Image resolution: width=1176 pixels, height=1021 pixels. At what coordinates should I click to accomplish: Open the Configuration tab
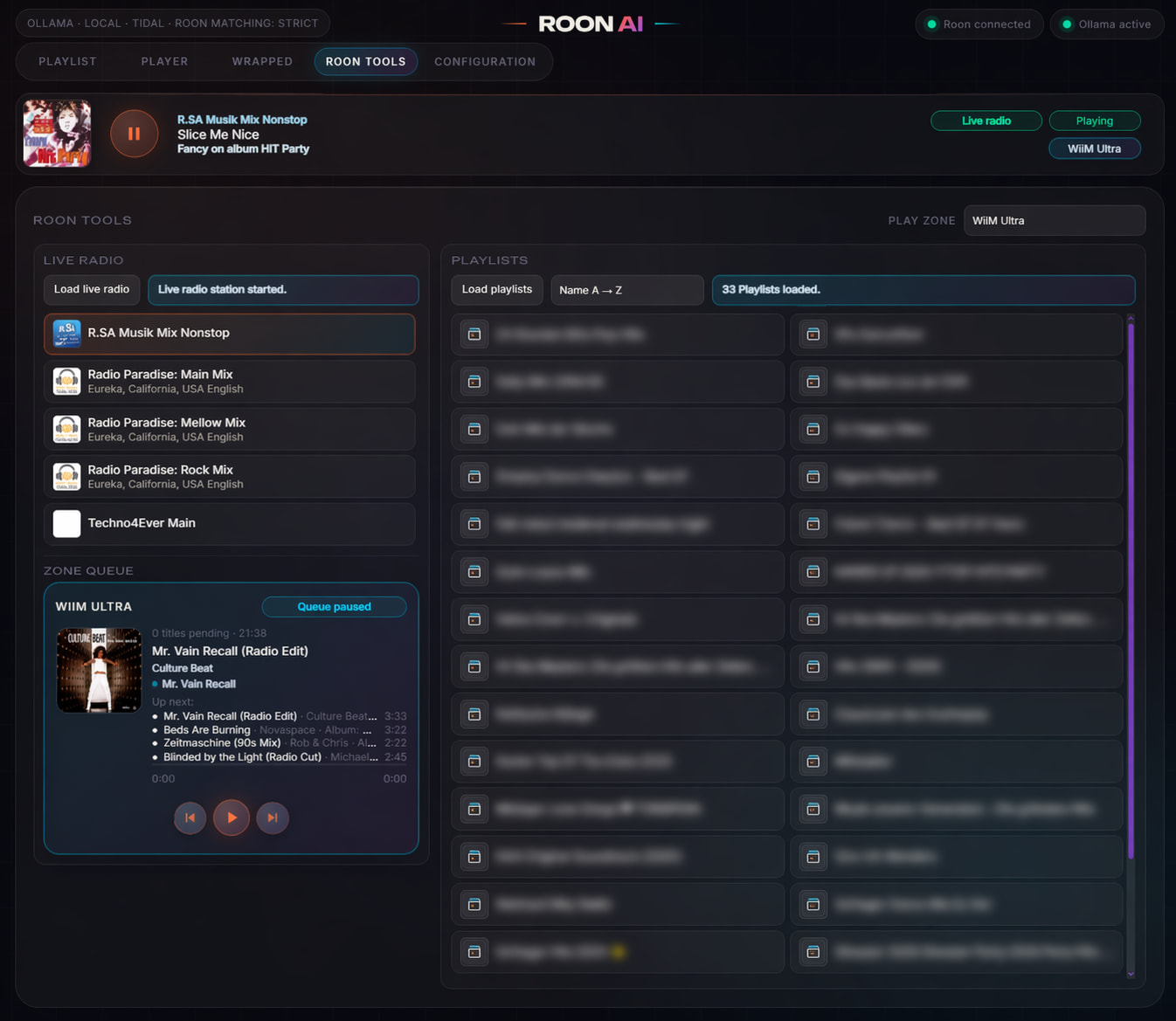[485, 61]
